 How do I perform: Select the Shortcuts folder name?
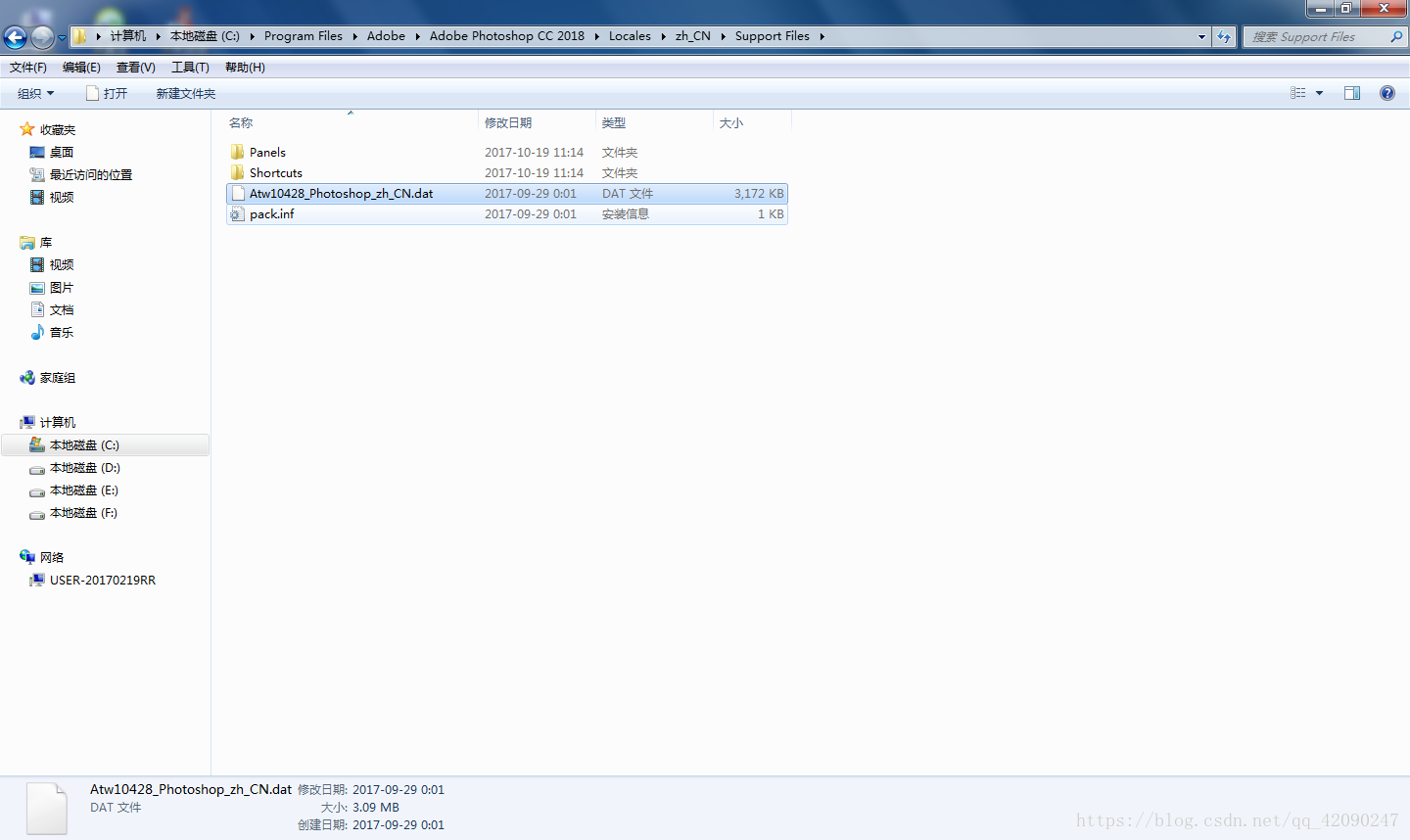276,172
